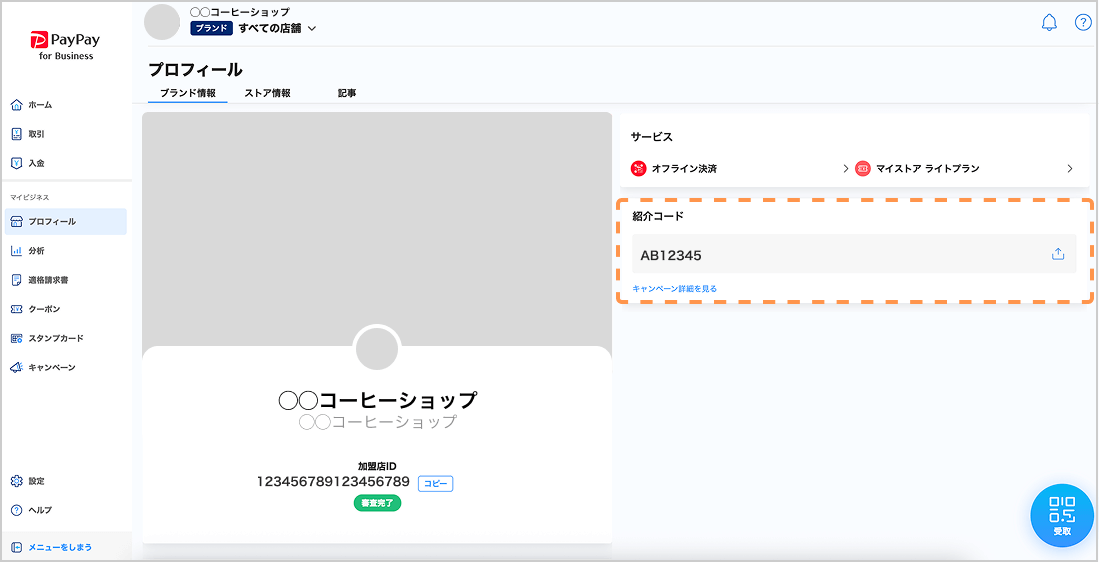Switch to the ストア情報 tab
This screenshot has width=1099, height=562.
267,93
